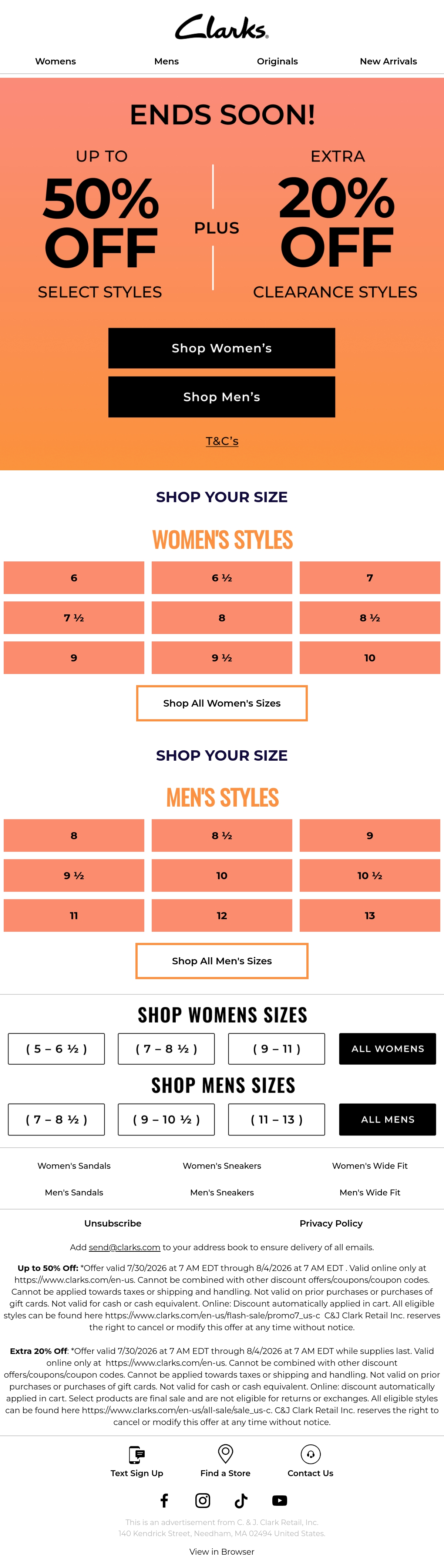Select men's size 10 ½ tile
Viewport: 444px width, 1568px height.
click(370, 875)
